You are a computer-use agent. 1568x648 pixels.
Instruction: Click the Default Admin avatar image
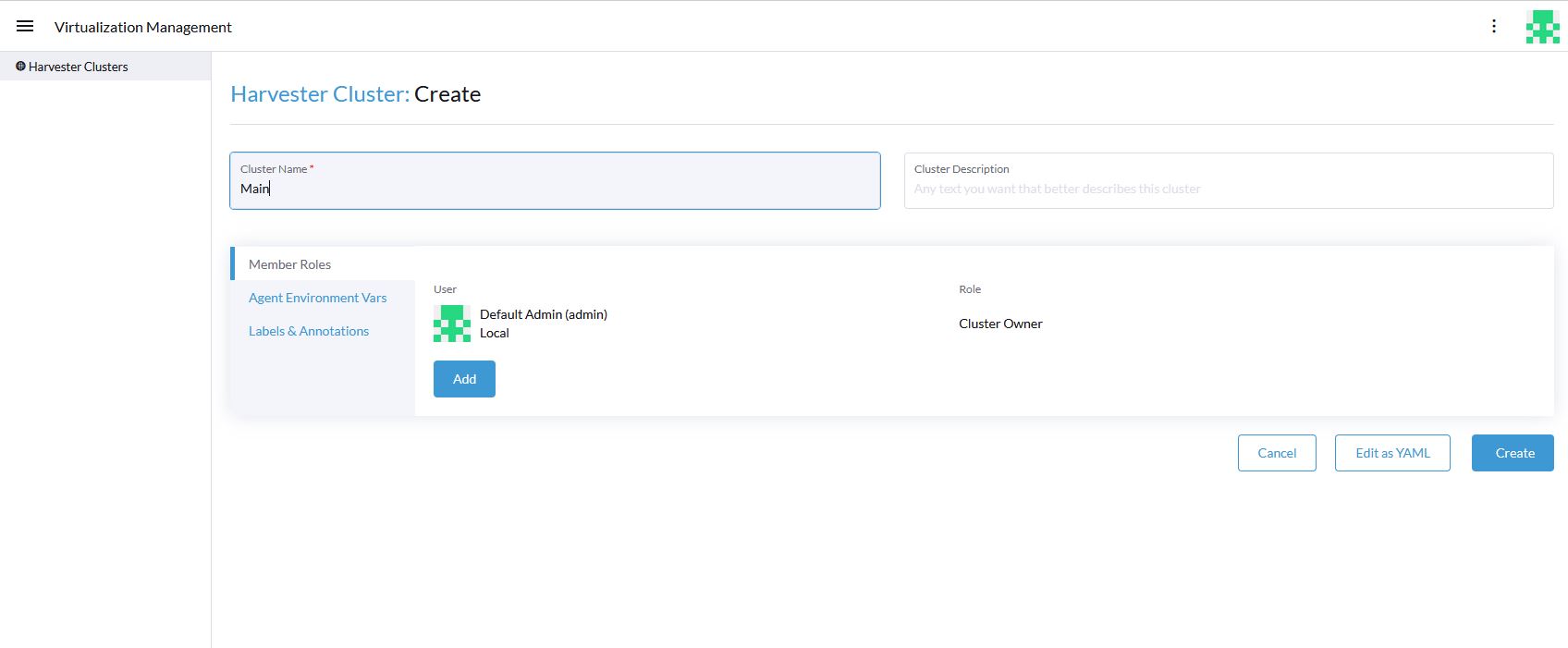click(452, 324)
